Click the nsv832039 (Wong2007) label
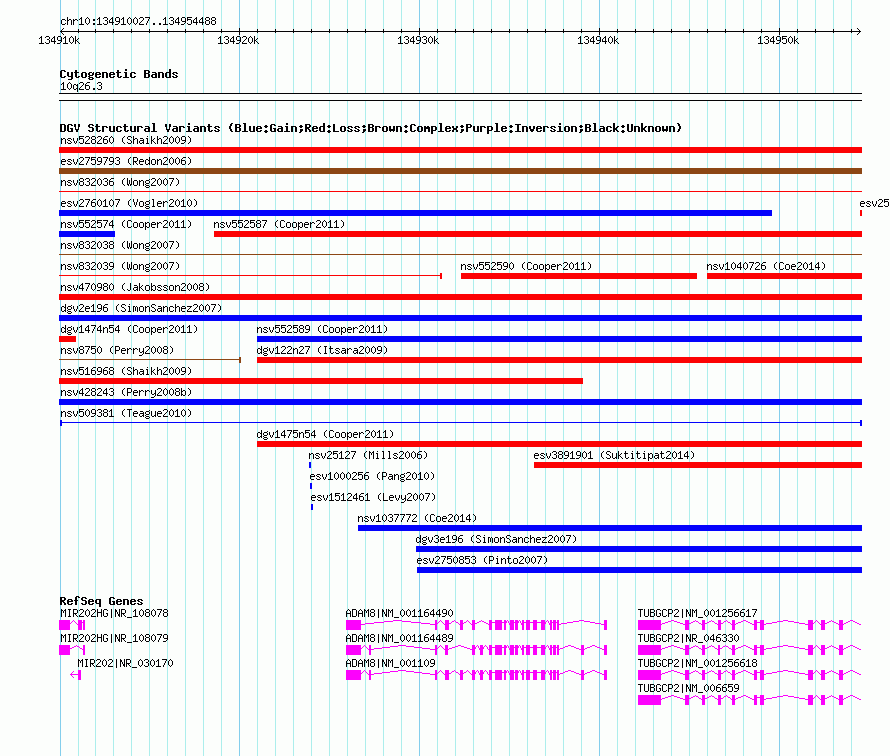 point(120,266)
